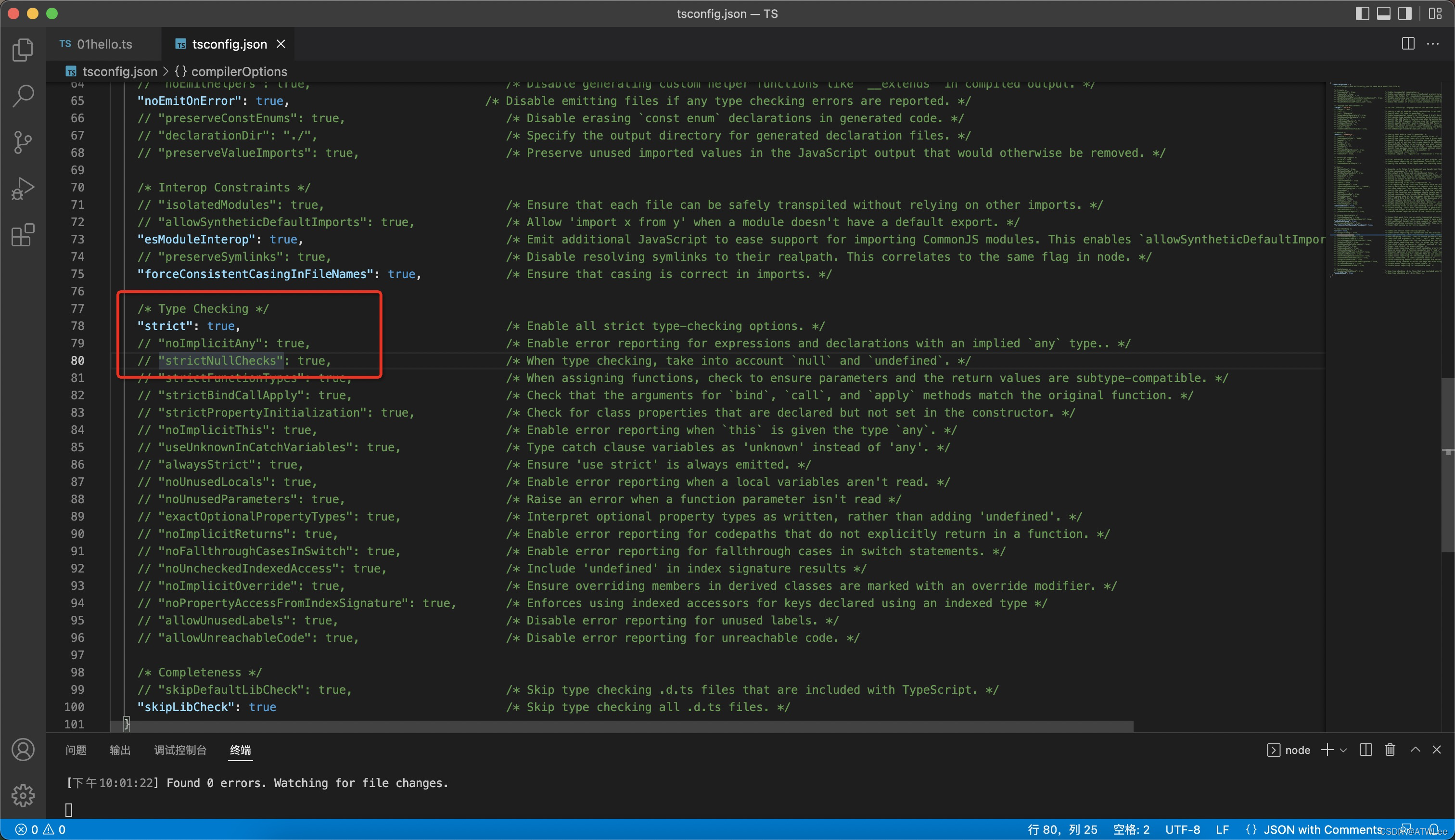The image size is (1455, 840).
Task: Open the Accounts menu icon
Action: [x=23, y=750]
